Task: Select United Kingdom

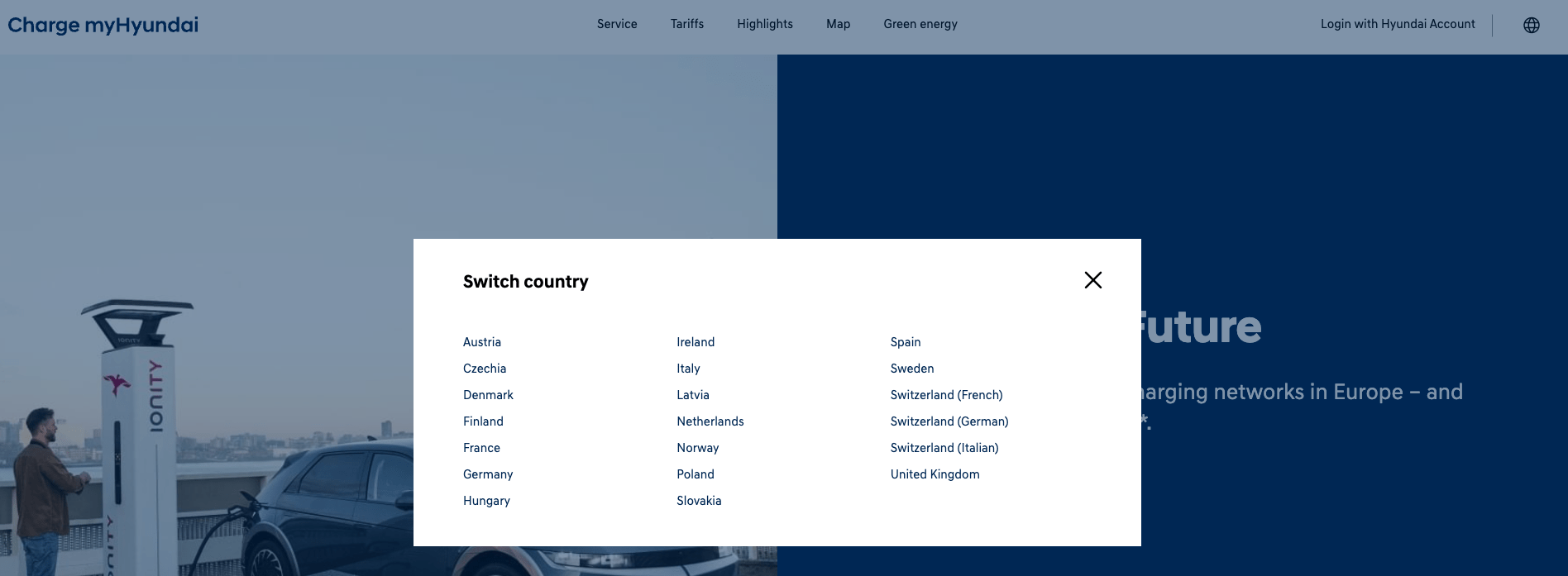Action: pyautogui.click(x=935, y=474)
